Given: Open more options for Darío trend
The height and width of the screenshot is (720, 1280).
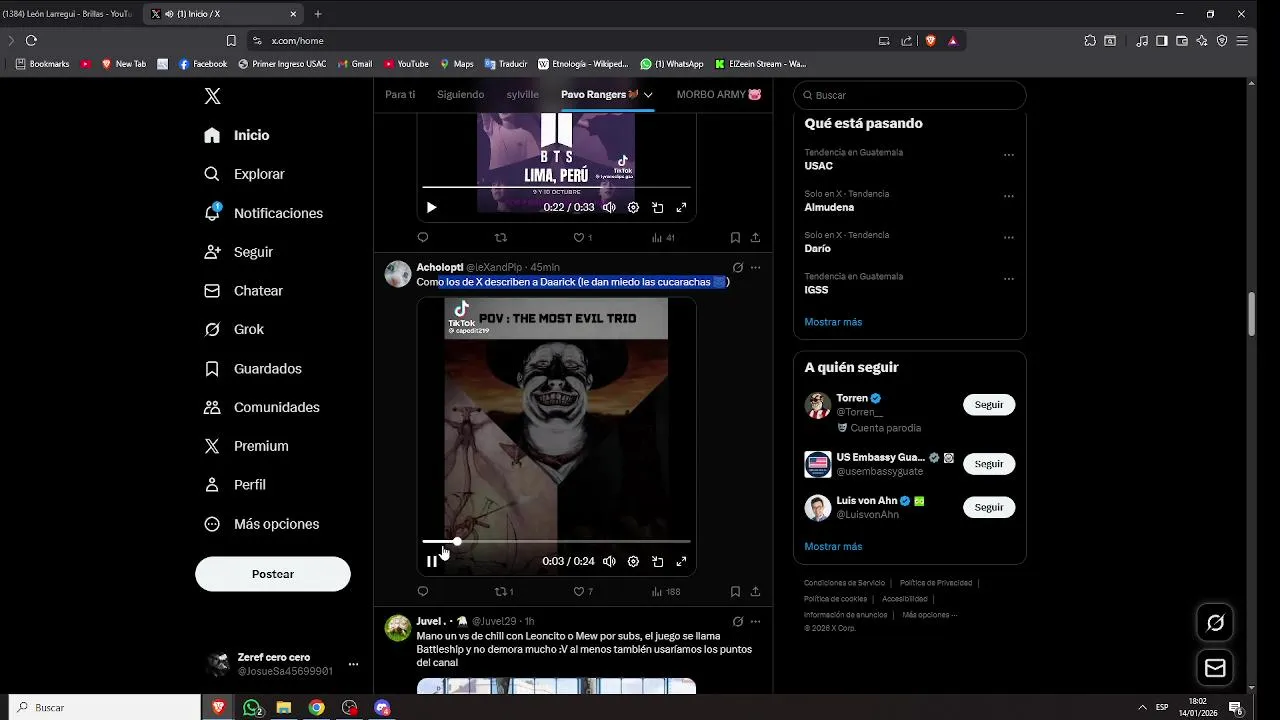Looking at the screenshot, I should [x=1009, y=238].
